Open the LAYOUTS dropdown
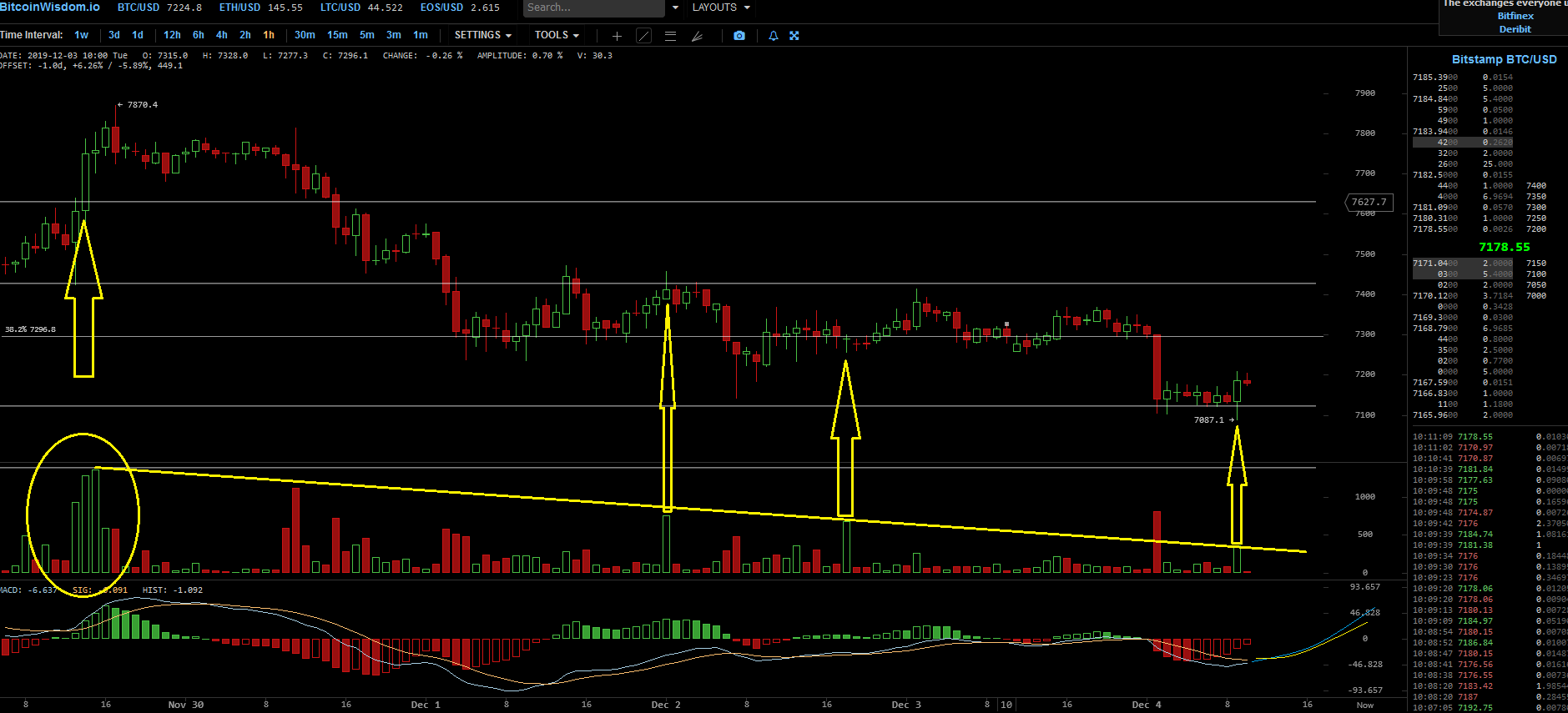The image size is (1568, 713). pyautogui.click(x=721, y=8)
